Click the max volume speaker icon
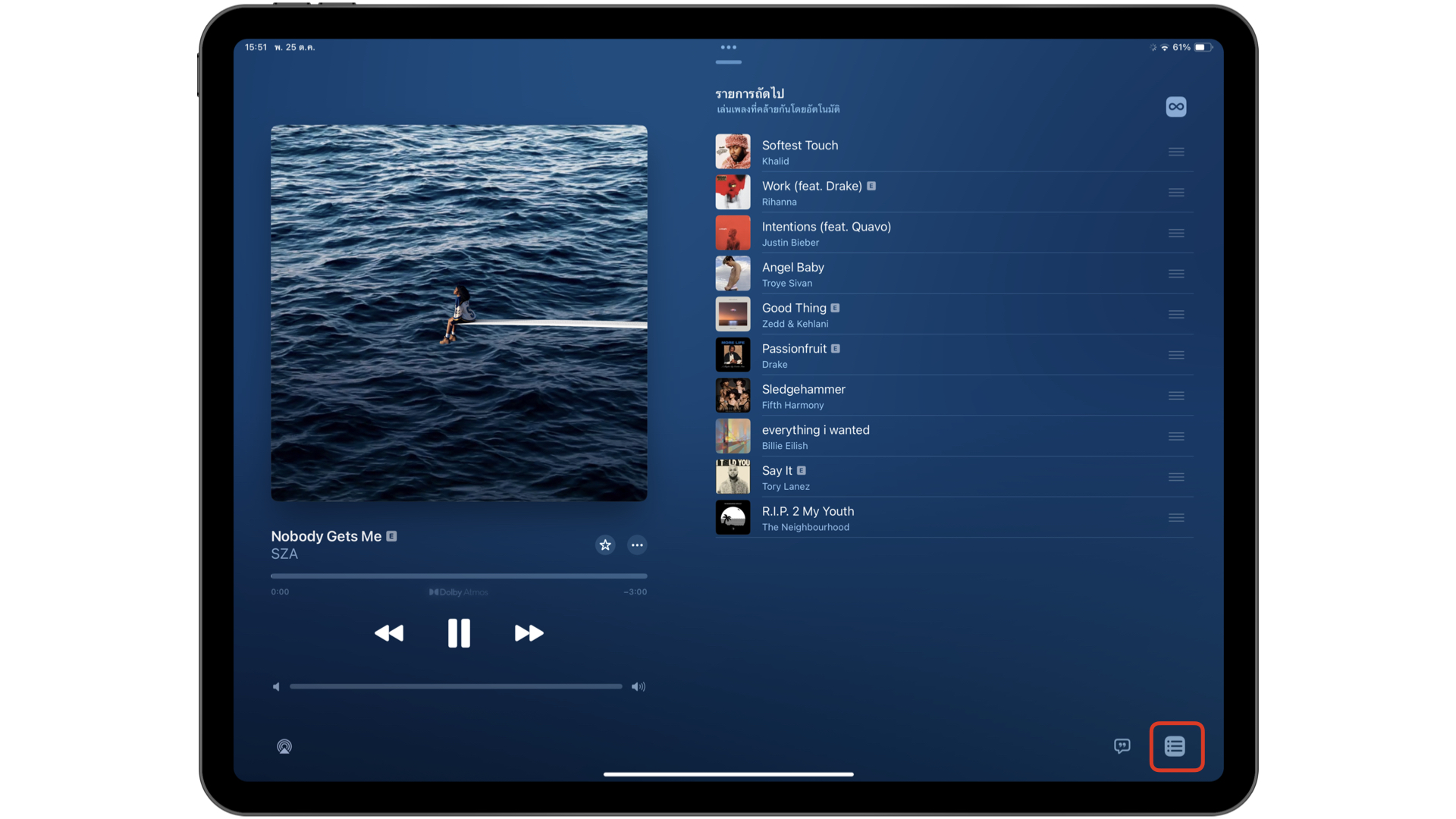1456x819 pixels. [x=639, y=686]
